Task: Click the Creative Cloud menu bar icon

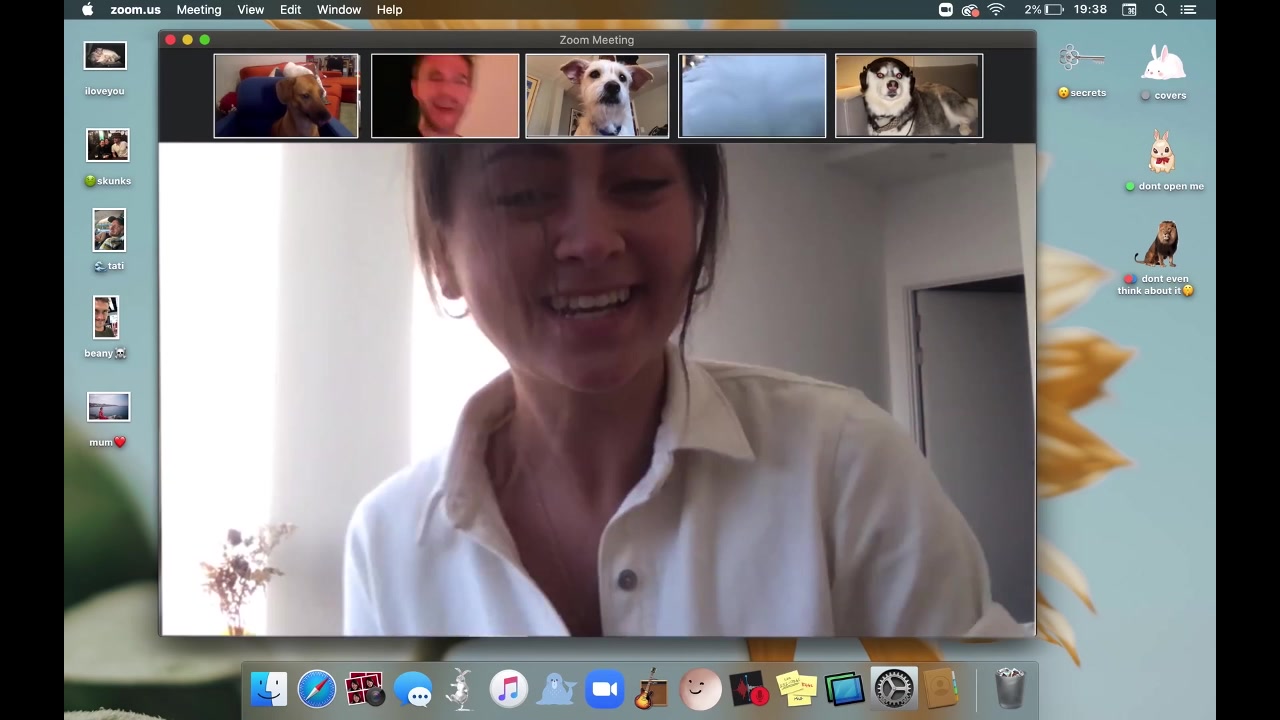Action: tap(970, 10)
